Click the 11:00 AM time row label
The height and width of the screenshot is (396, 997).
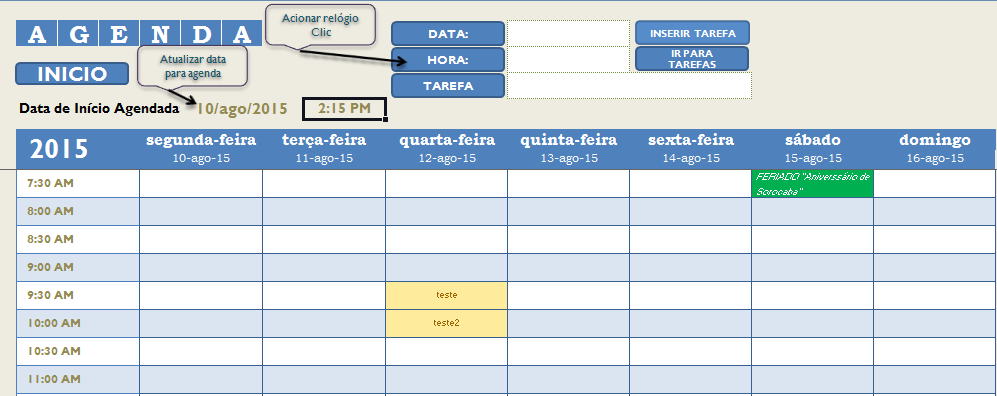[x=78, y=379]
